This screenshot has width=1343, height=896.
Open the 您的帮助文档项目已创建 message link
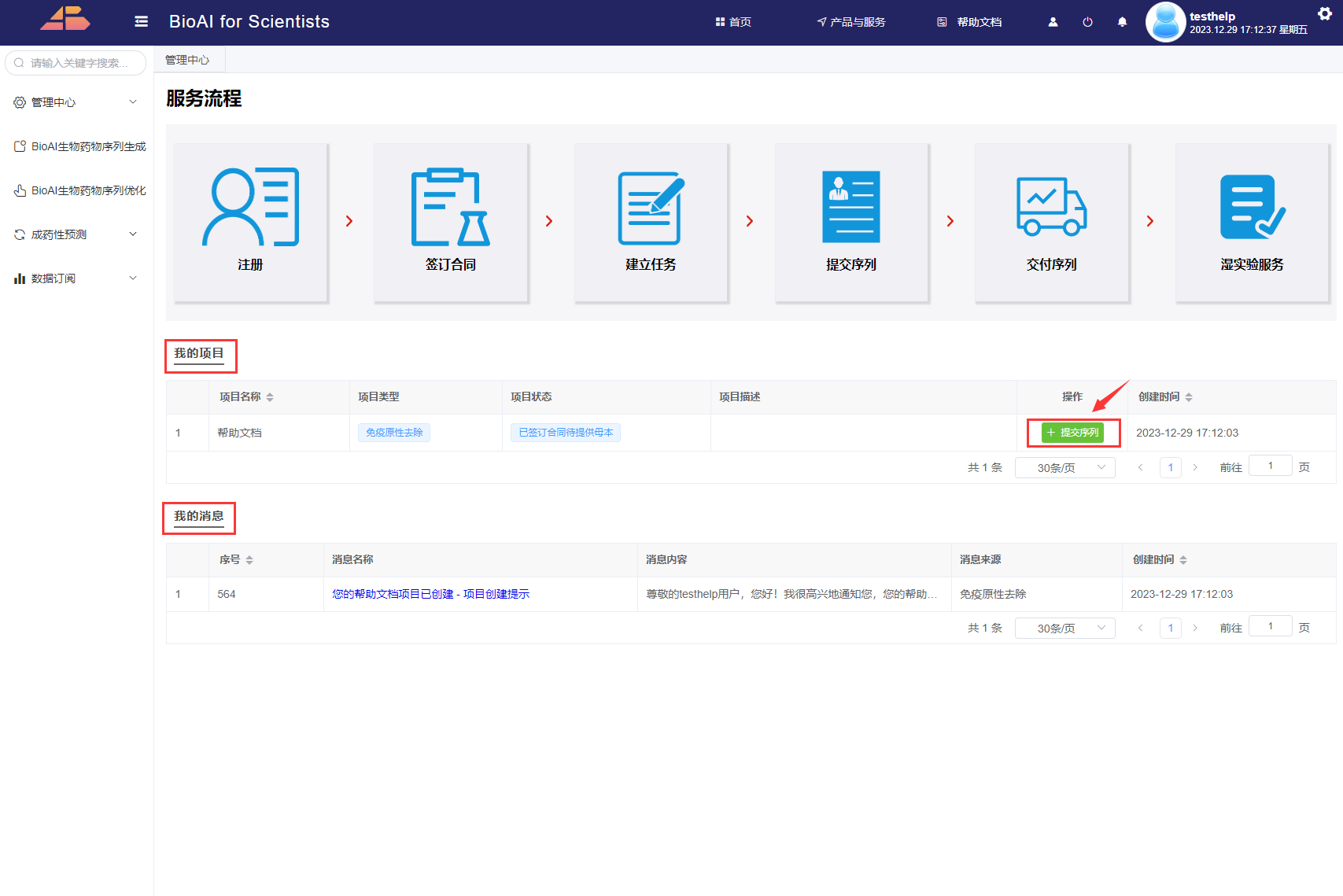click(430, 594)
